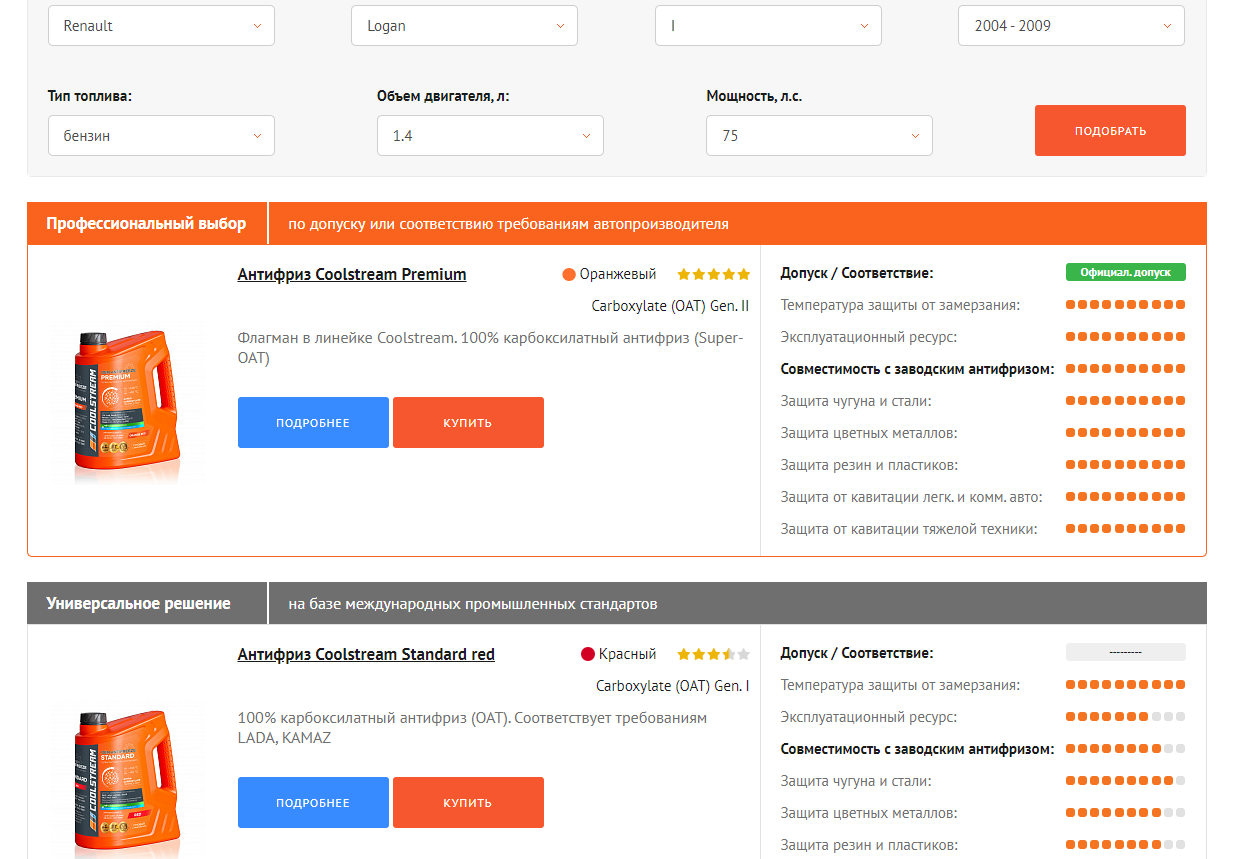The width and height of the screenshot is (1254, 859).
Task: Click the Coolstream Standard canister image
Action: (126, 782)
